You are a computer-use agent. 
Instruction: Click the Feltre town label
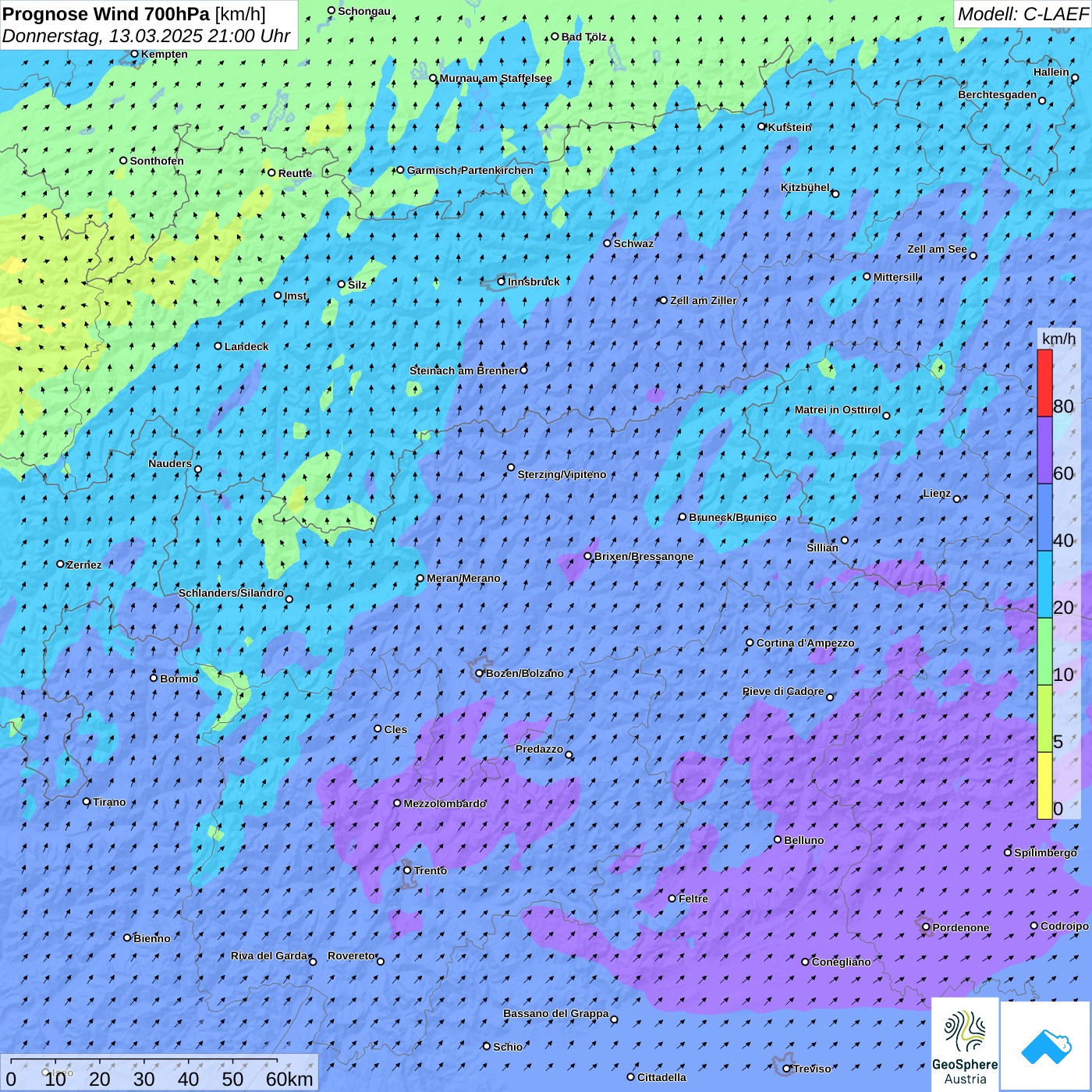[693, 899]
